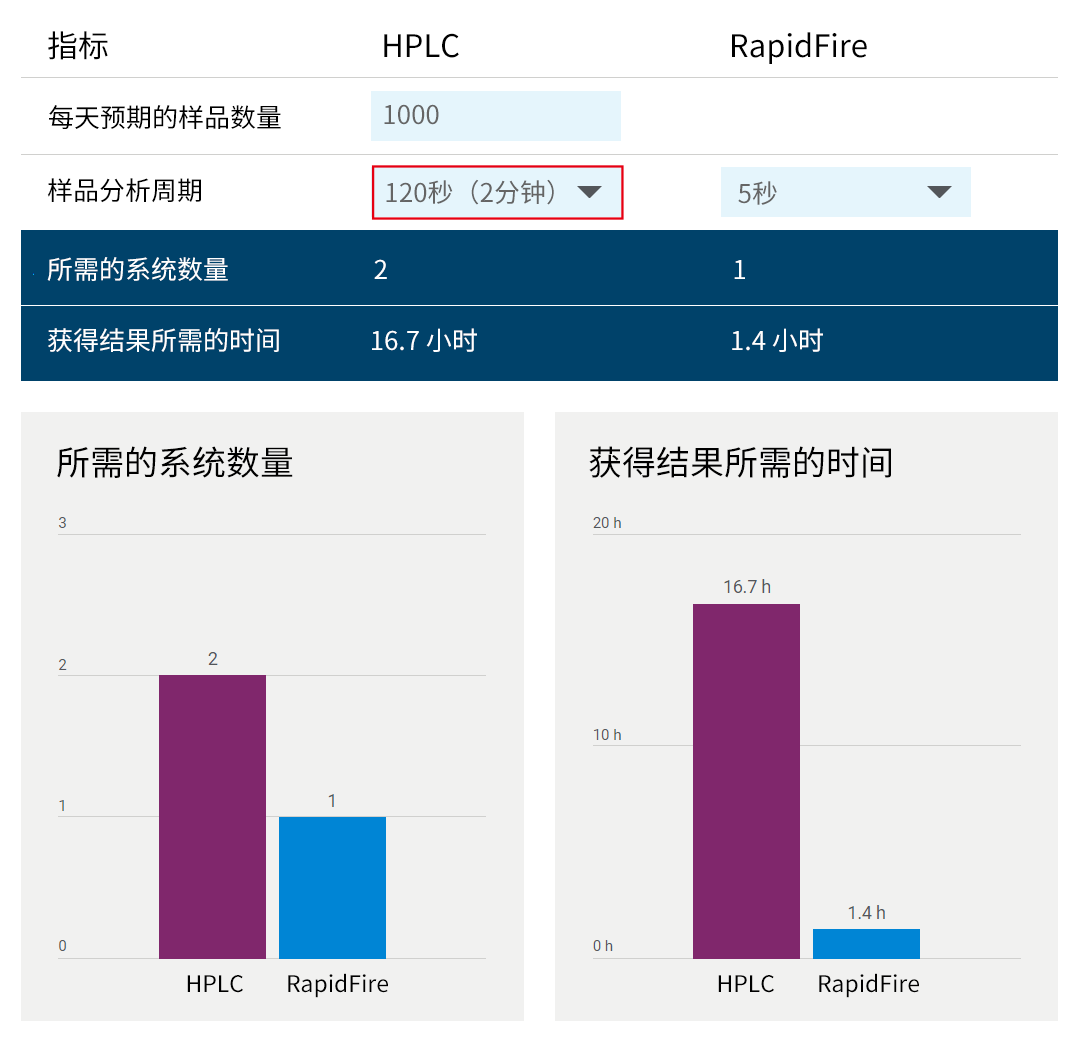This screenshot has height=1050, width=1080.
Task: Click the 所需的系统数量 chart title
Action: pos(175,462)
